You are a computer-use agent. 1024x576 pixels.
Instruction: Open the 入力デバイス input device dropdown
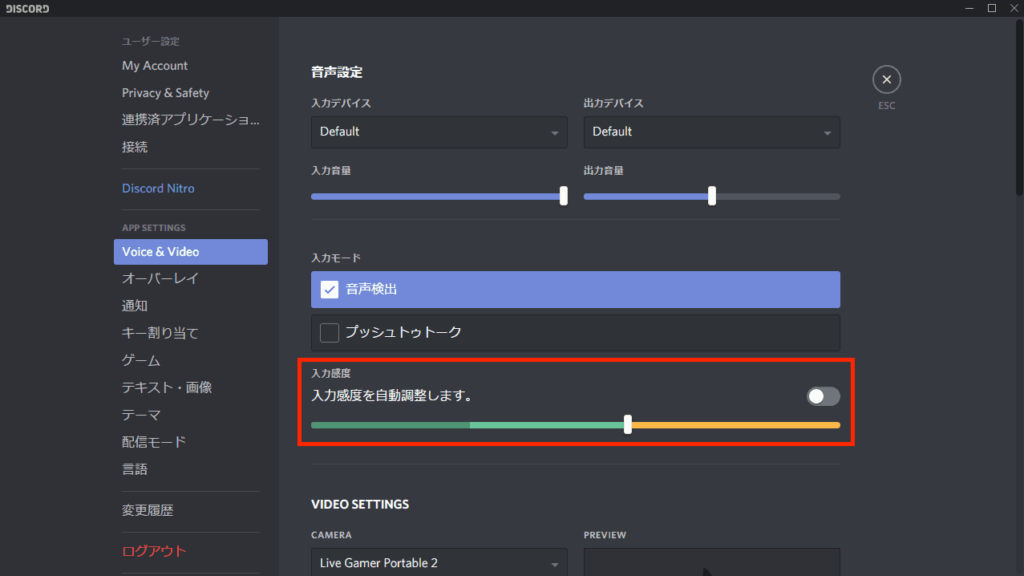[x=439, y=132]
